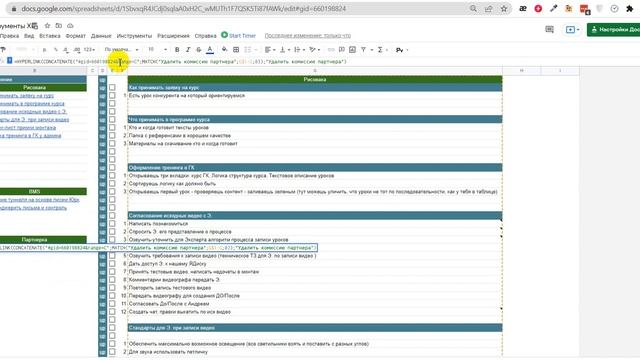Bookmark this page with the star icon
Image resolution: width=640 pixels, height=360 pixels.
(504, 9)
